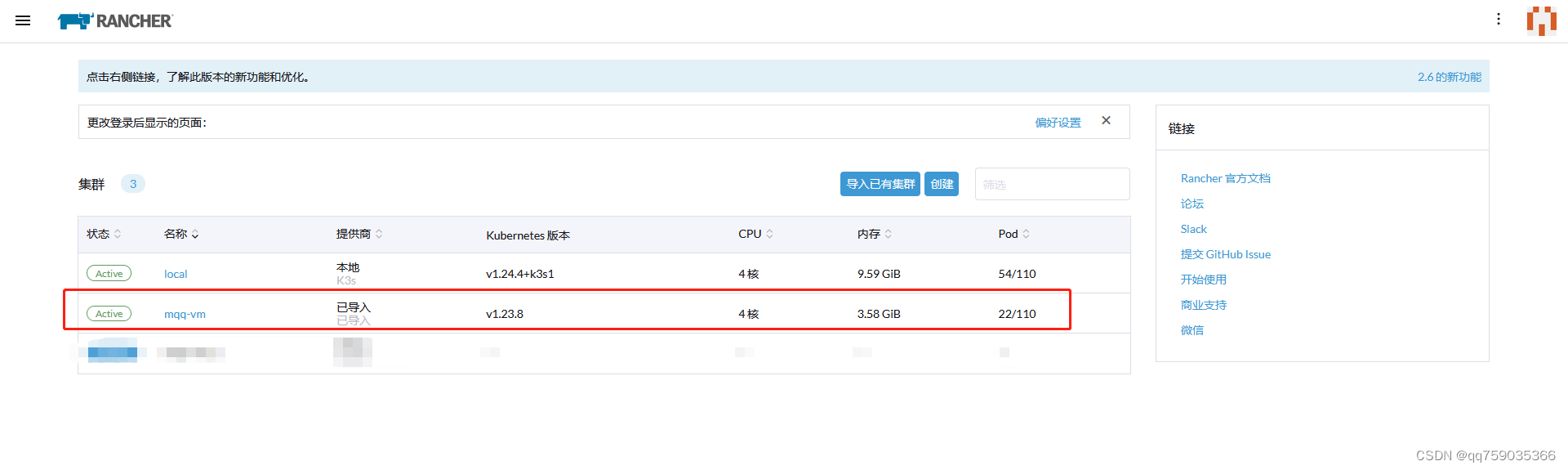The image size is (1568, 470).
Task: Dismiss the login landing page notice
Action: click(x=1106, y=120)
